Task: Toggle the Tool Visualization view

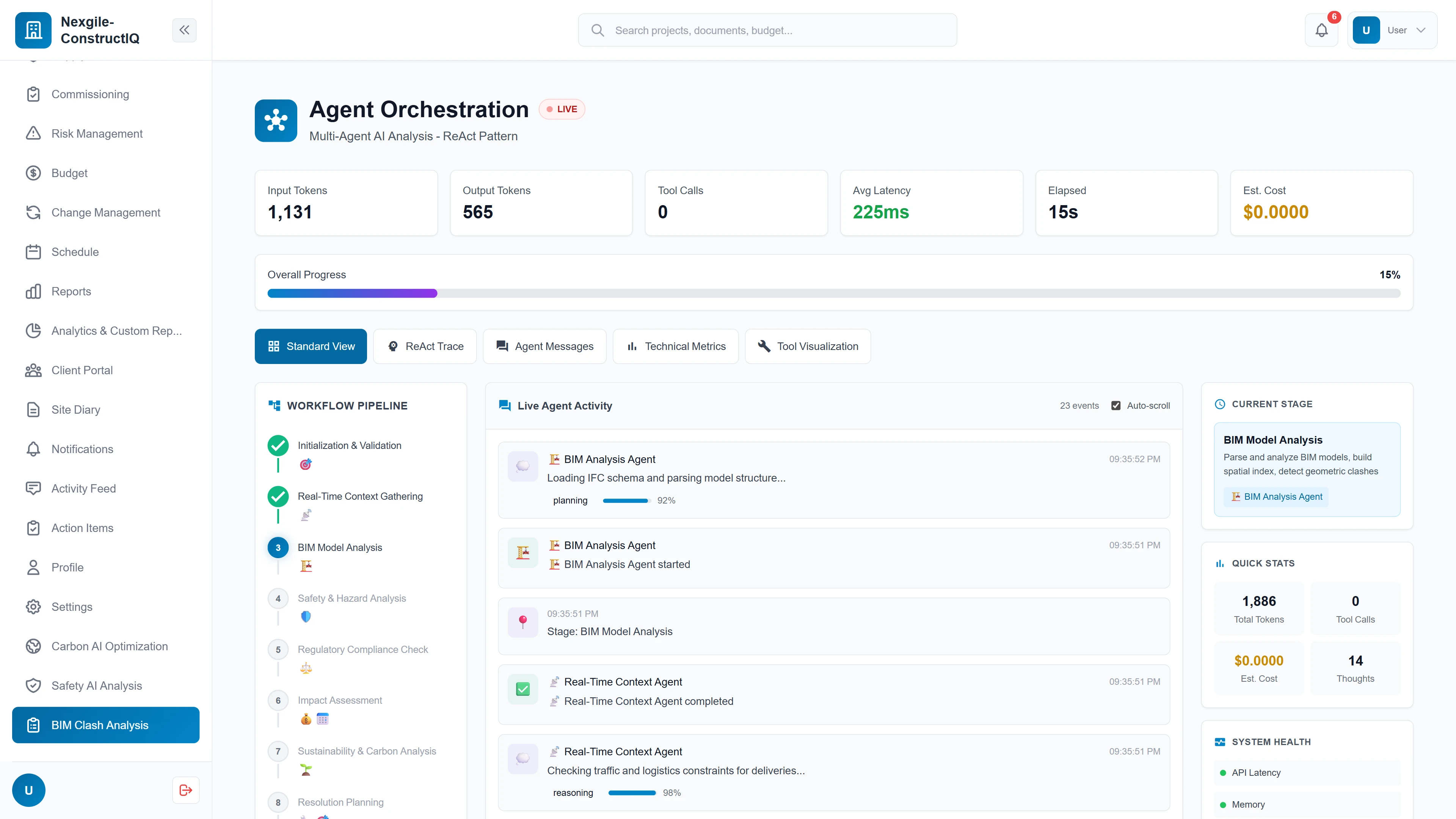Action: [x=807, y=346]
